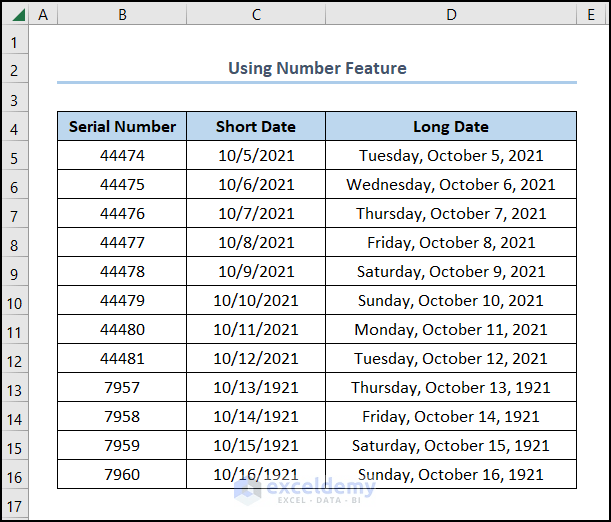This screenshot has width=611, height=522.
Task: Click the short date 10/16/1921 cell
Action: (x=256, y=474)
